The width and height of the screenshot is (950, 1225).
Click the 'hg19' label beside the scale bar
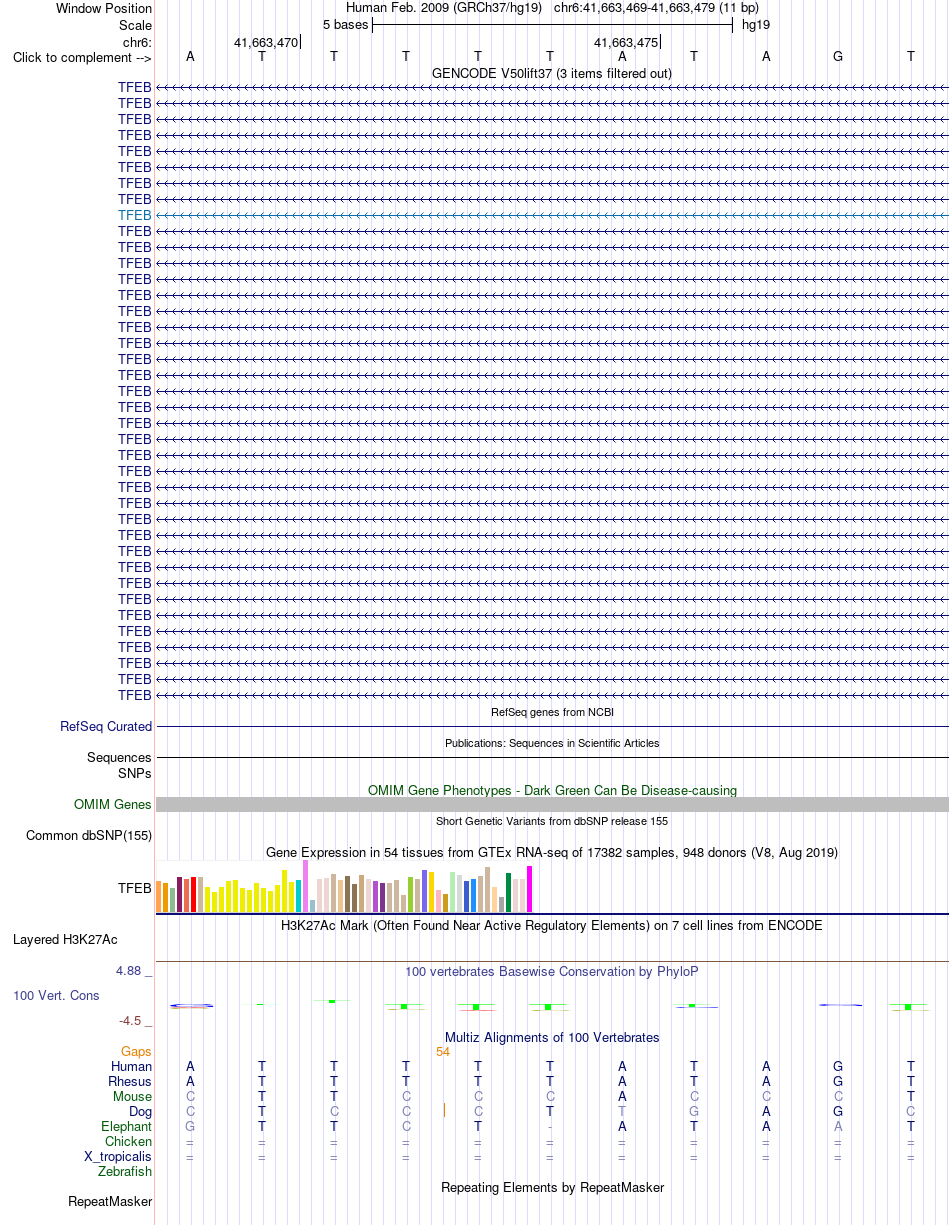pos(756,25)
